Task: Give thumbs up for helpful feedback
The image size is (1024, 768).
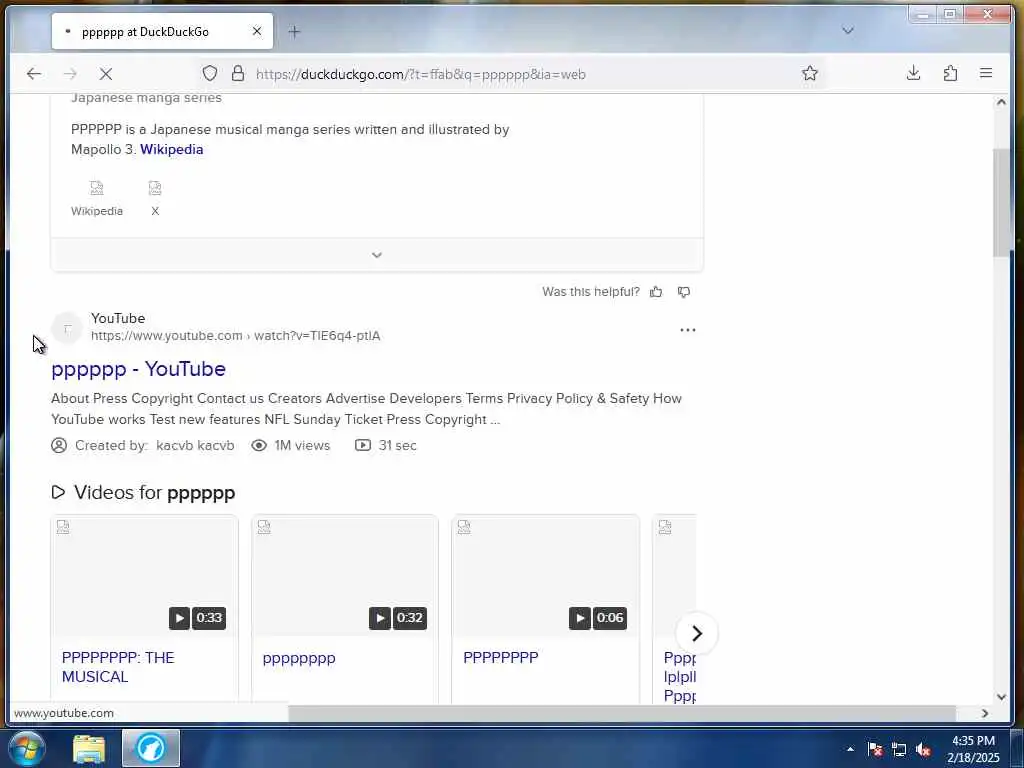Action: point(656,292)
